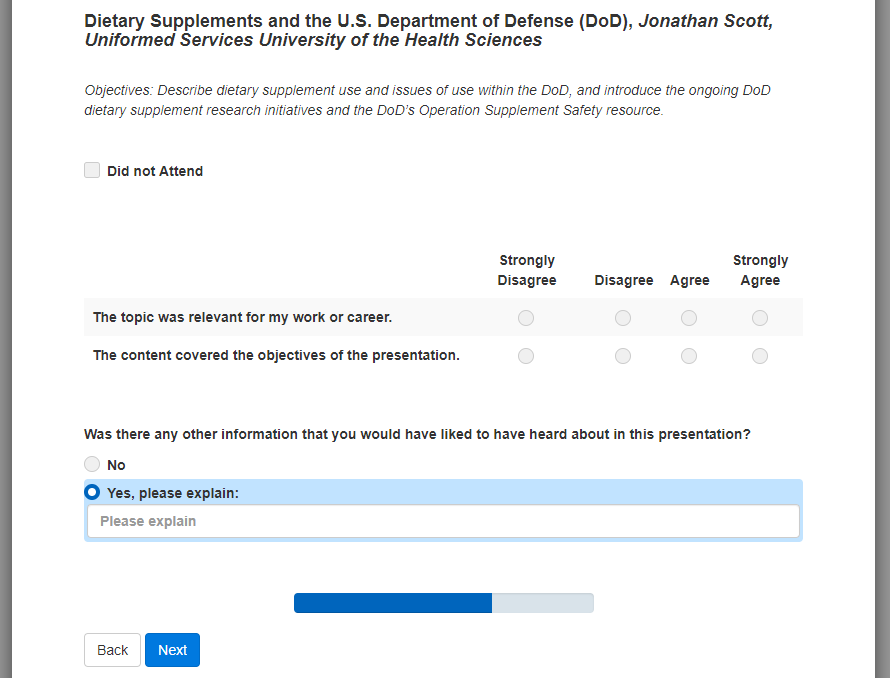Screen dimensions: 890x678
Task: Select Strongly Agree for topic relevance
Action: point(760,318)
